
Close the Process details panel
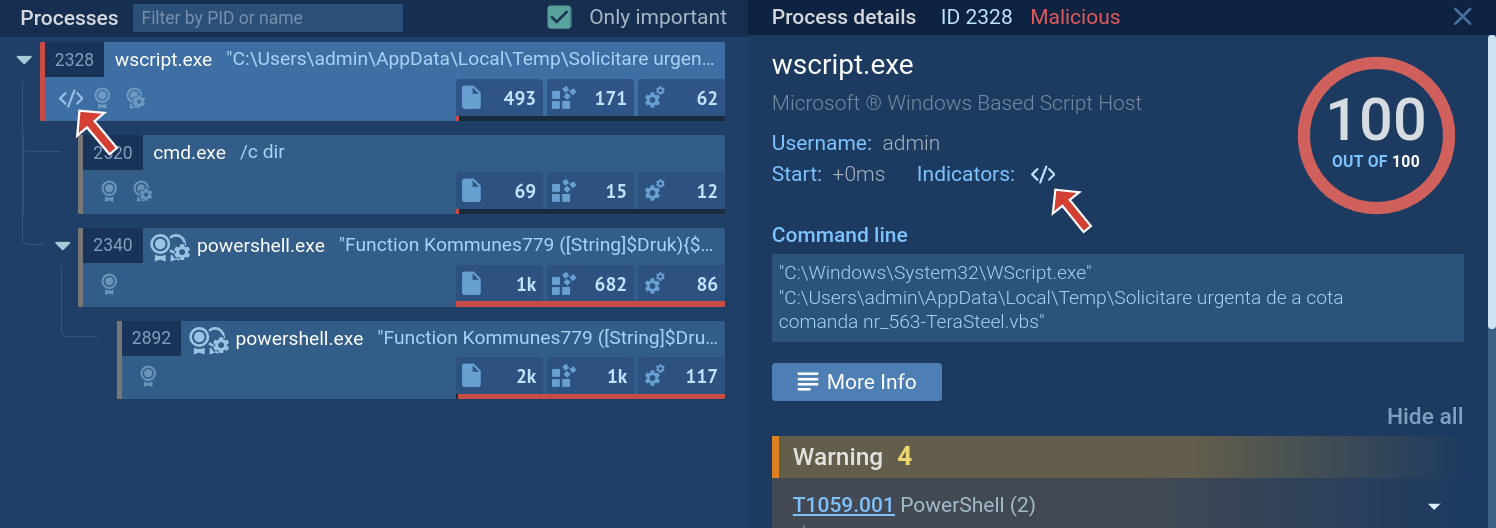pyautogui.click(x=1462, y=17)
